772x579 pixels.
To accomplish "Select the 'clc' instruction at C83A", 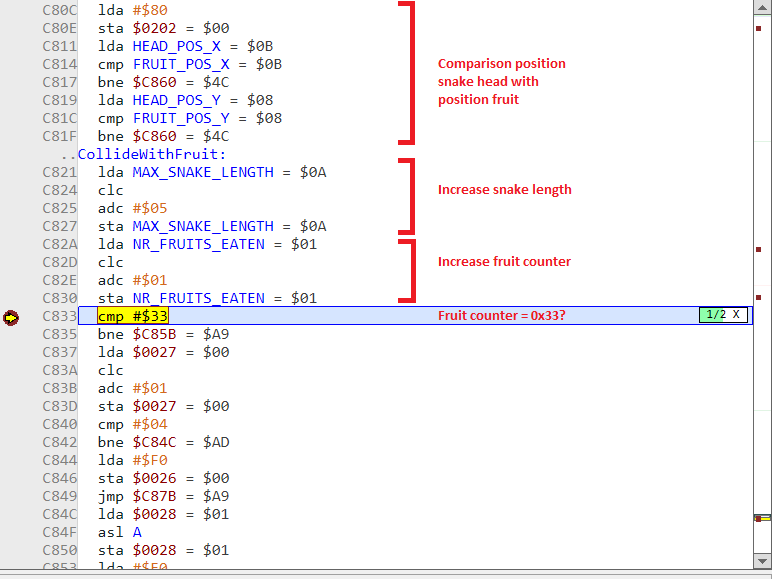I will (x=111, y=370).
